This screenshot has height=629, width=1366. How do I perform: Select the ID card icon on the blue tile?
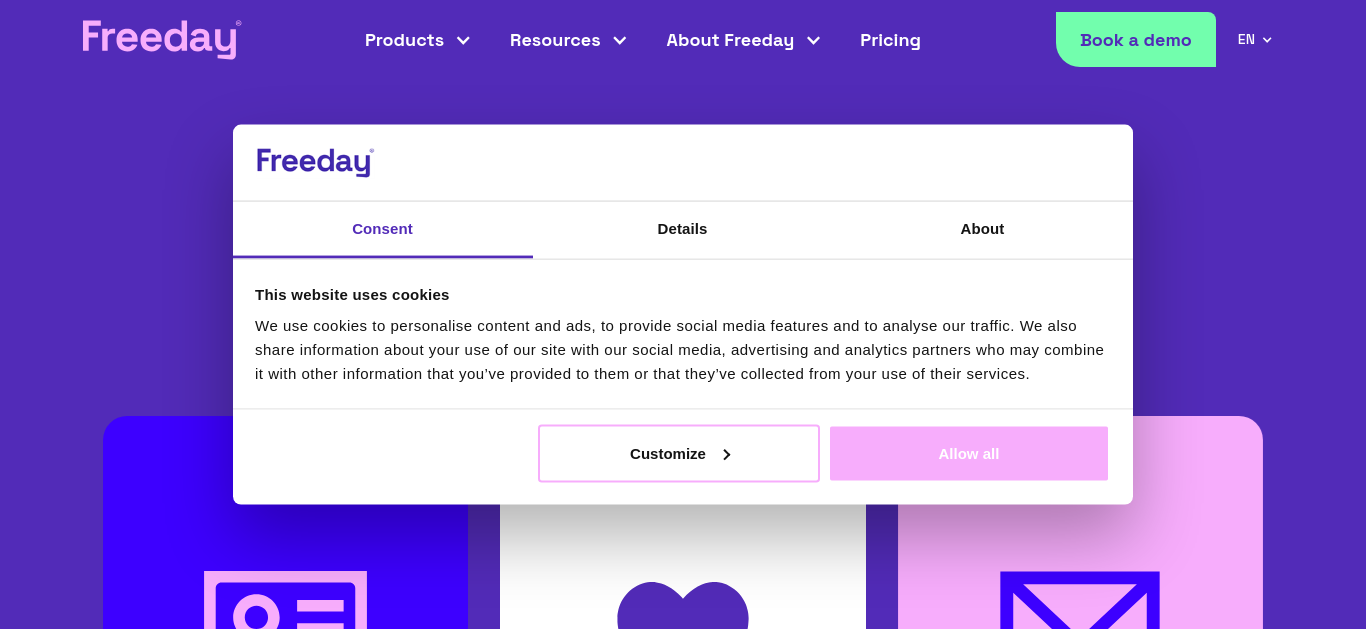pyautogui.click(x=285, y=600)
